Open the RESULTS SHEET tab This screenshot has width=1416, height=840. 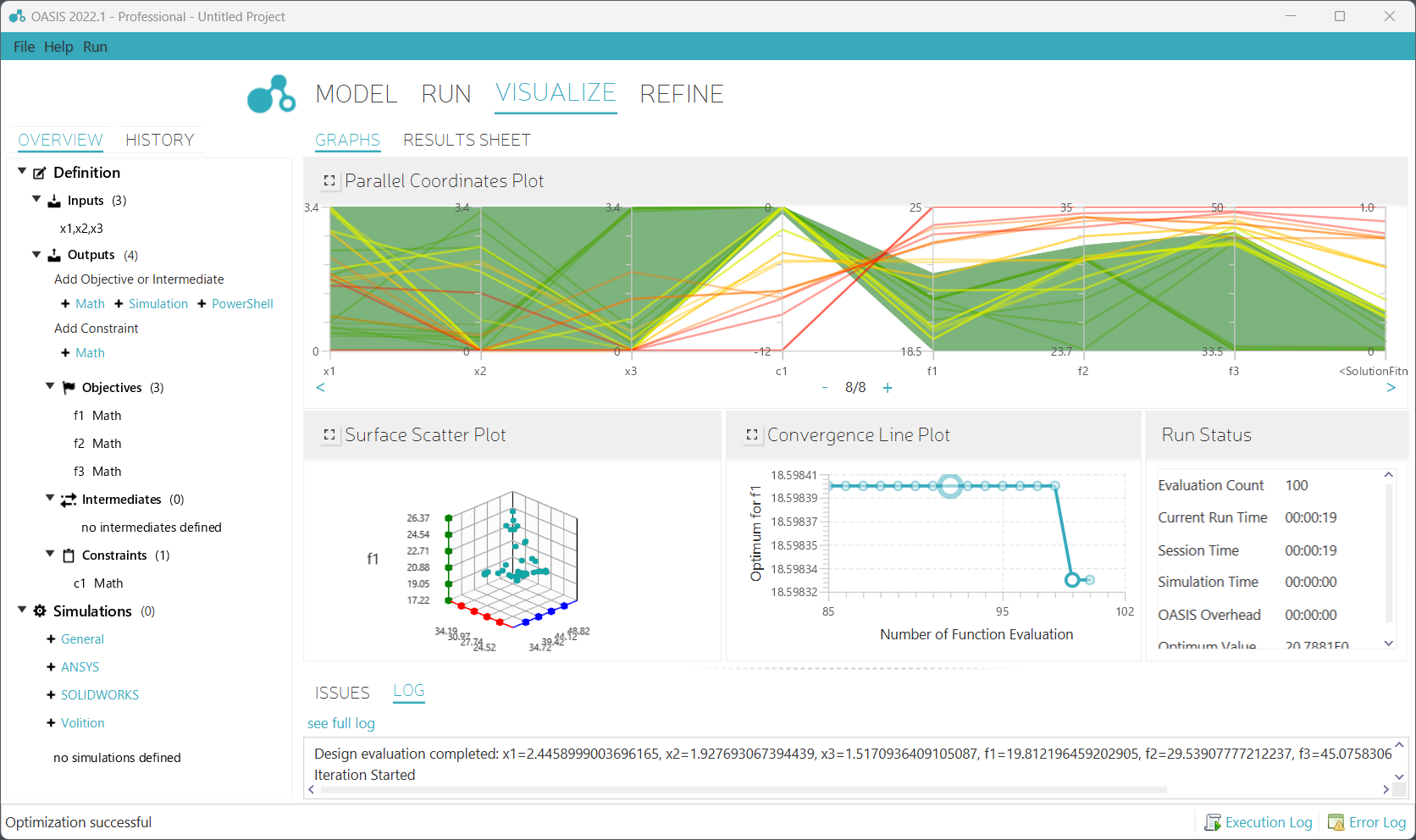[467, 140]
